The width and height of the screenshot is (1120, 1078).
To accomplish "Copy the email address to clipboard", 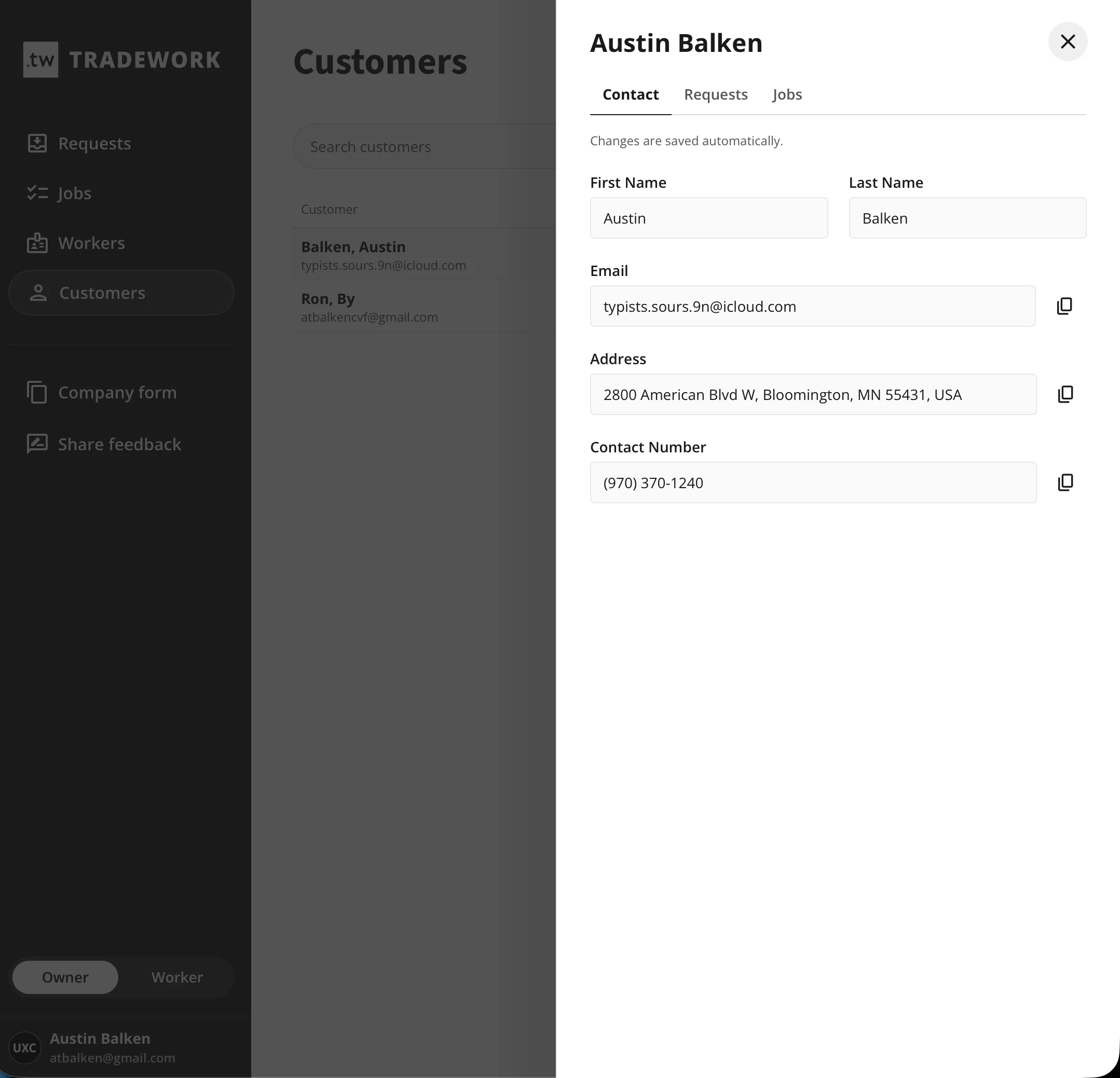I will pyautogui.click(x=1064, y=306).
